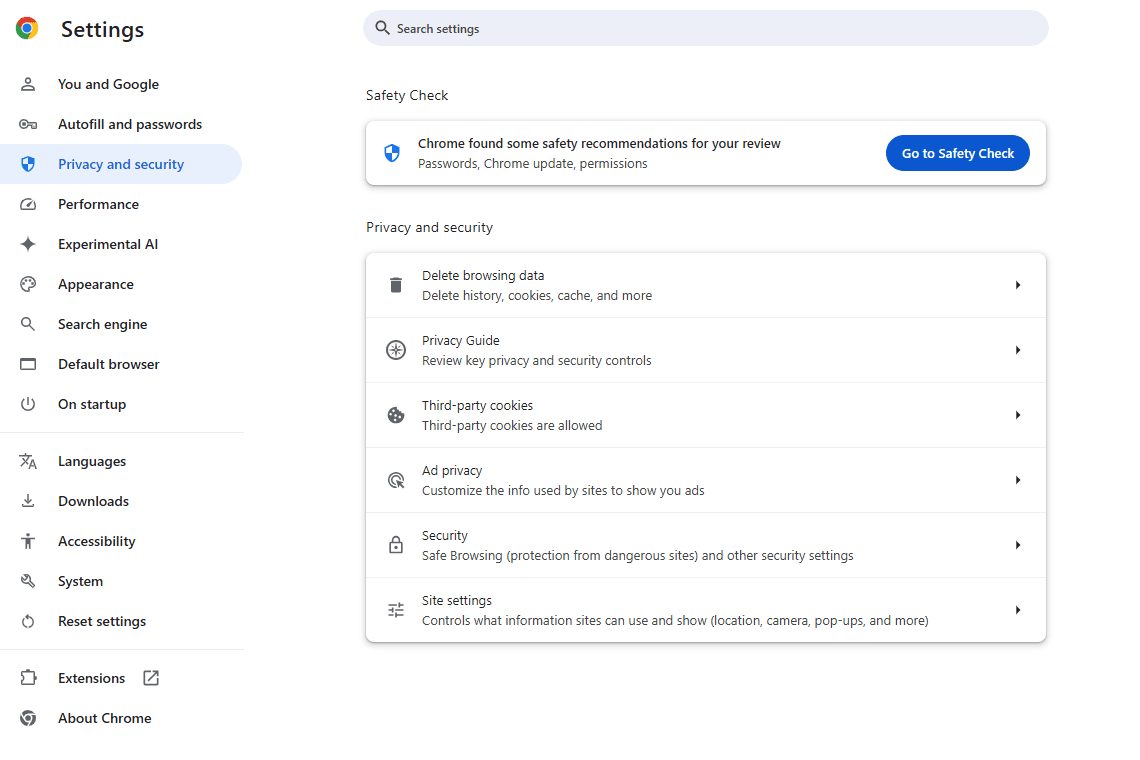Click the wrench System icon
The image size is (1140, 760).
coord(28,581)
